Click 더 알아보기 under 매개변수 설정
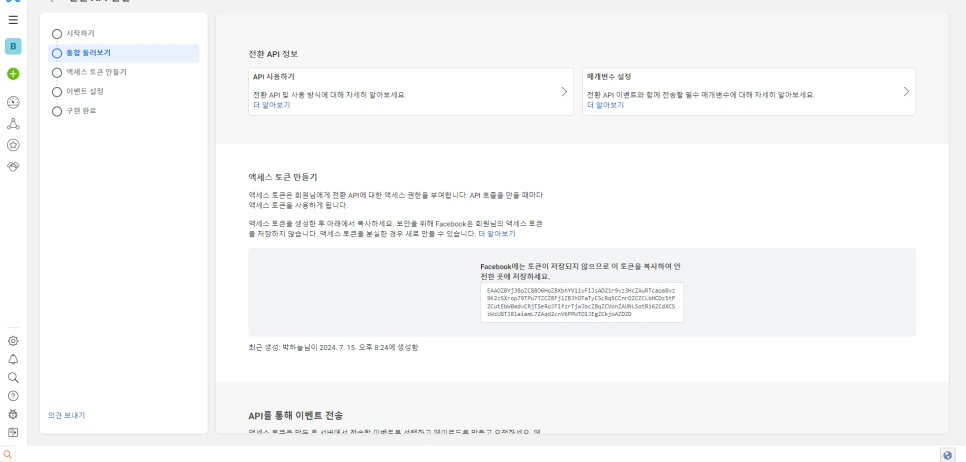966x462 pixels. tap(606, 105)
